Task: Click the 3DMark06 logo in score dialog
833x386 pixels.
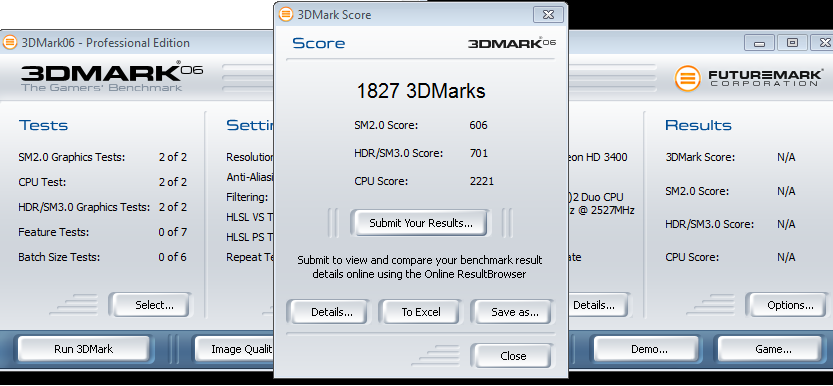Action: pyautogui.click(x=512, y=42)
